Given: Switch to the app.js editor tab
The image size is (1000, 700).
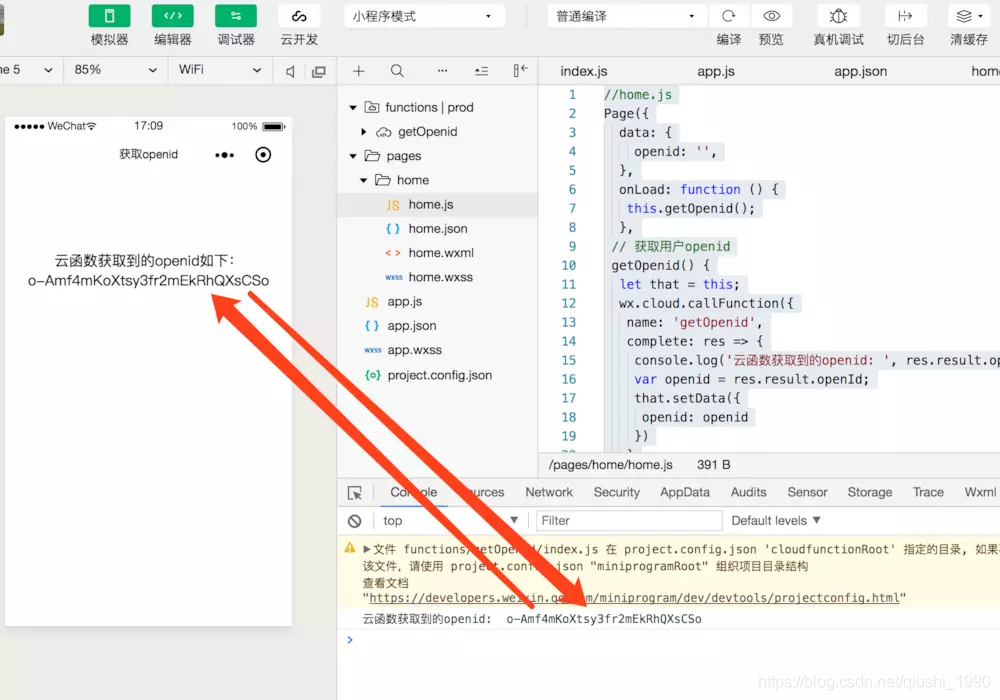Looking at the screenshot, I should pos(716,71).
